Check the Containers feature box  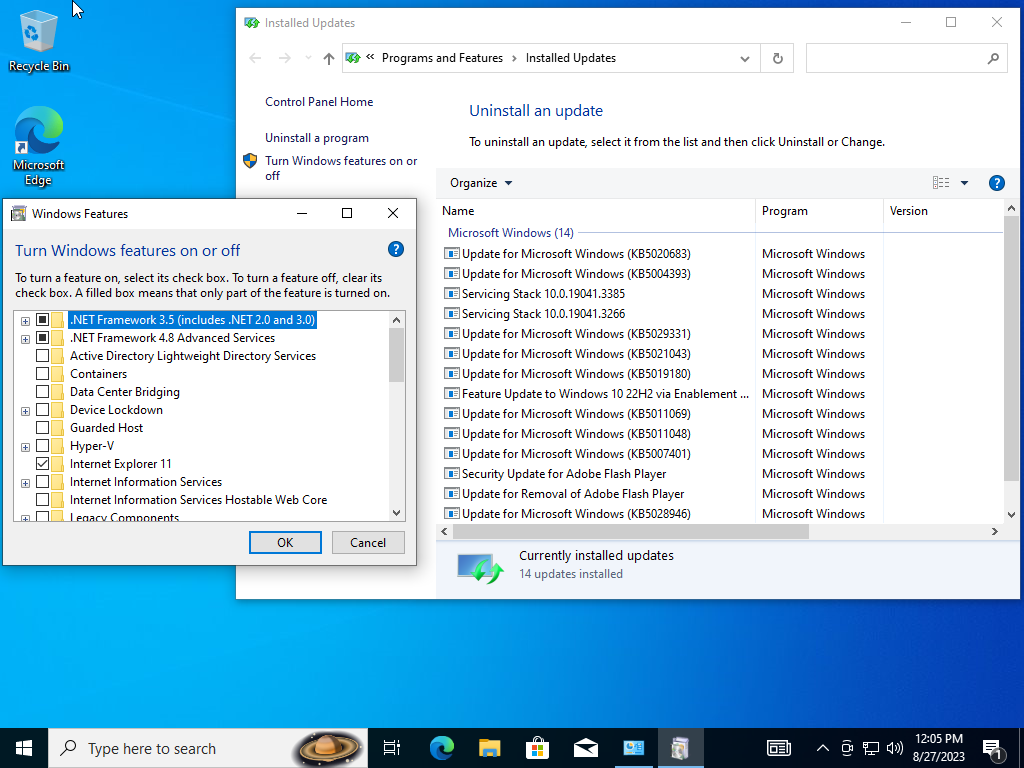coord(42,374)
